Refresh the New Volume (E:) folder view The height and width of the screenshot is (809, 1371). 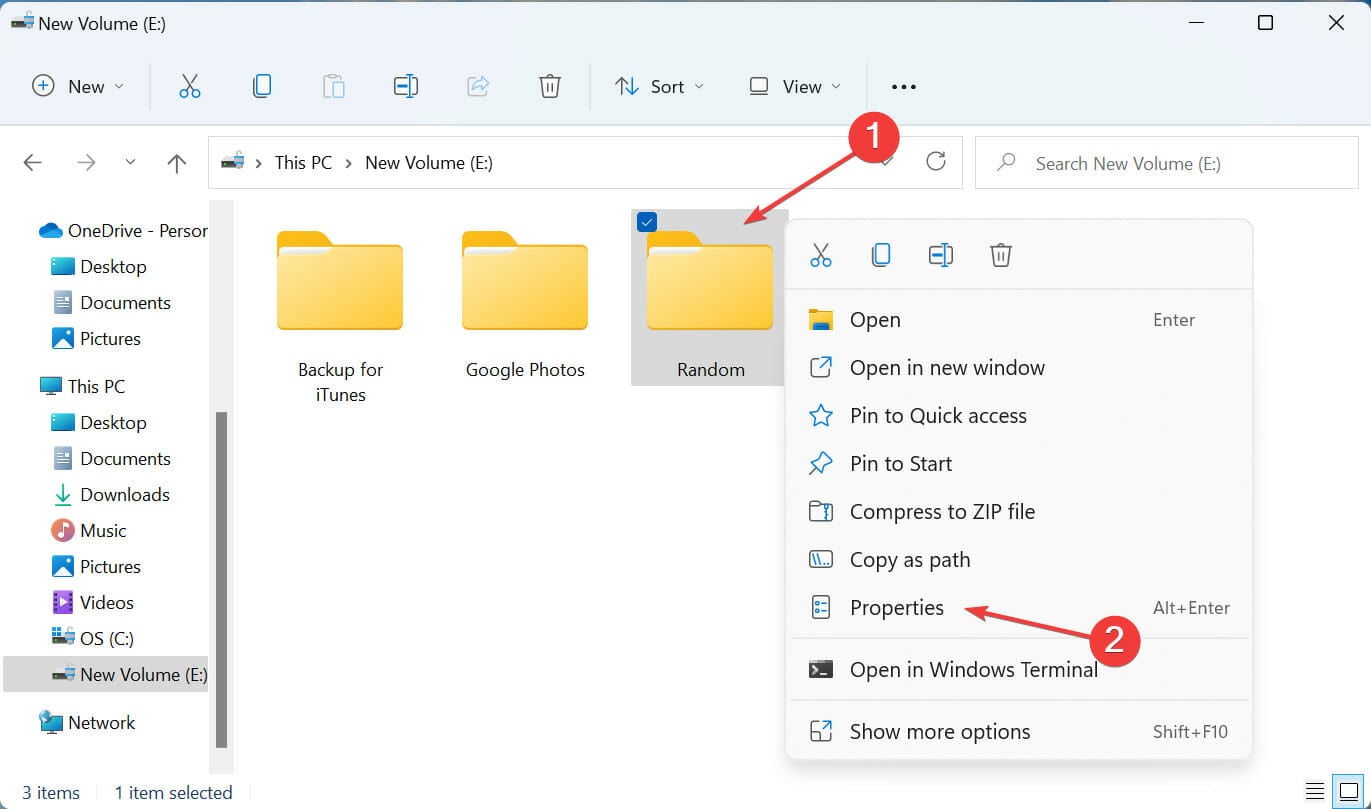pyautogui.click(x=936, y=161)
